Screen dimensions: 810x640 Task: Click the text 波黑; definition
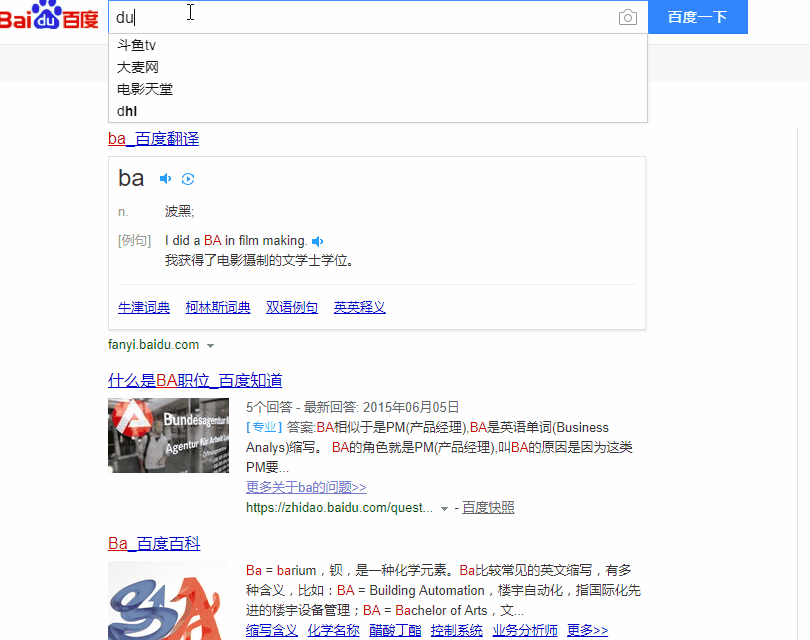[179, 211]
